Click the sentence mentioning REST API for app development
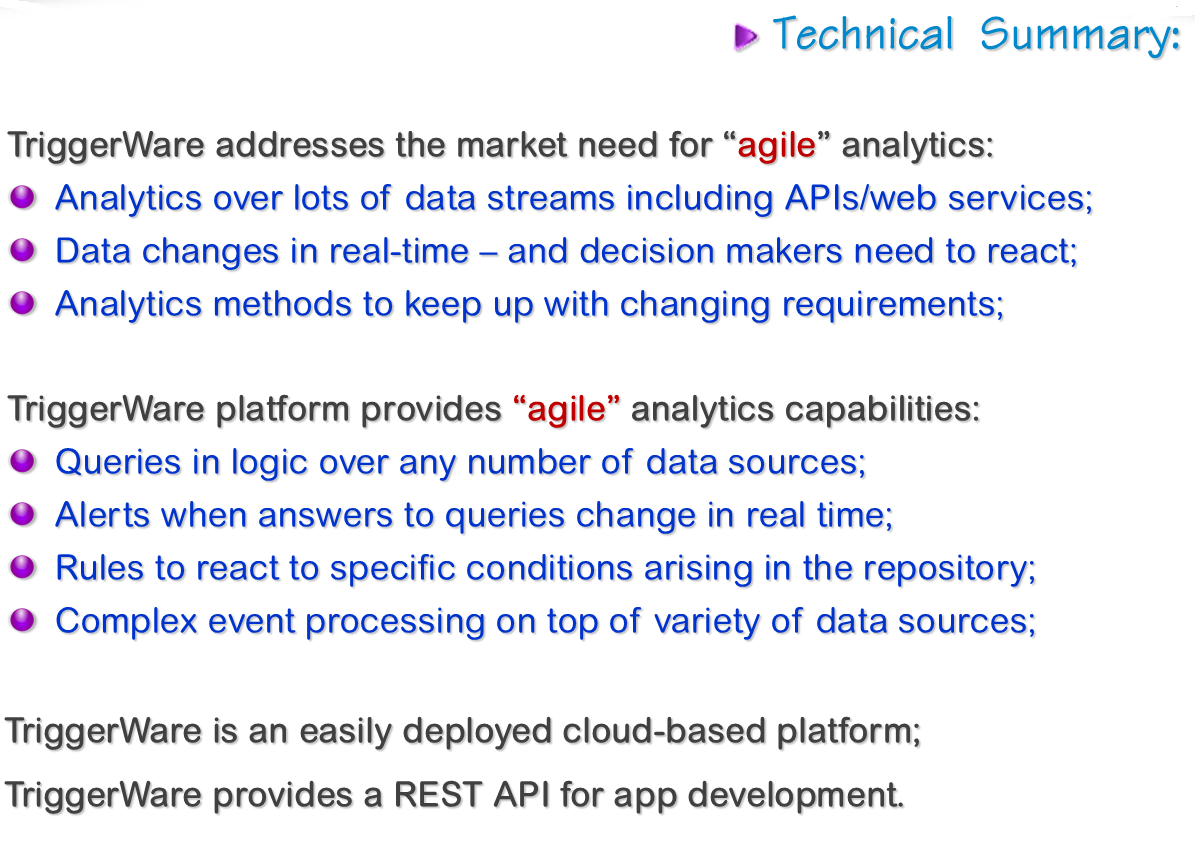The width and height of the screenshot is (1195, 841). 455,796
